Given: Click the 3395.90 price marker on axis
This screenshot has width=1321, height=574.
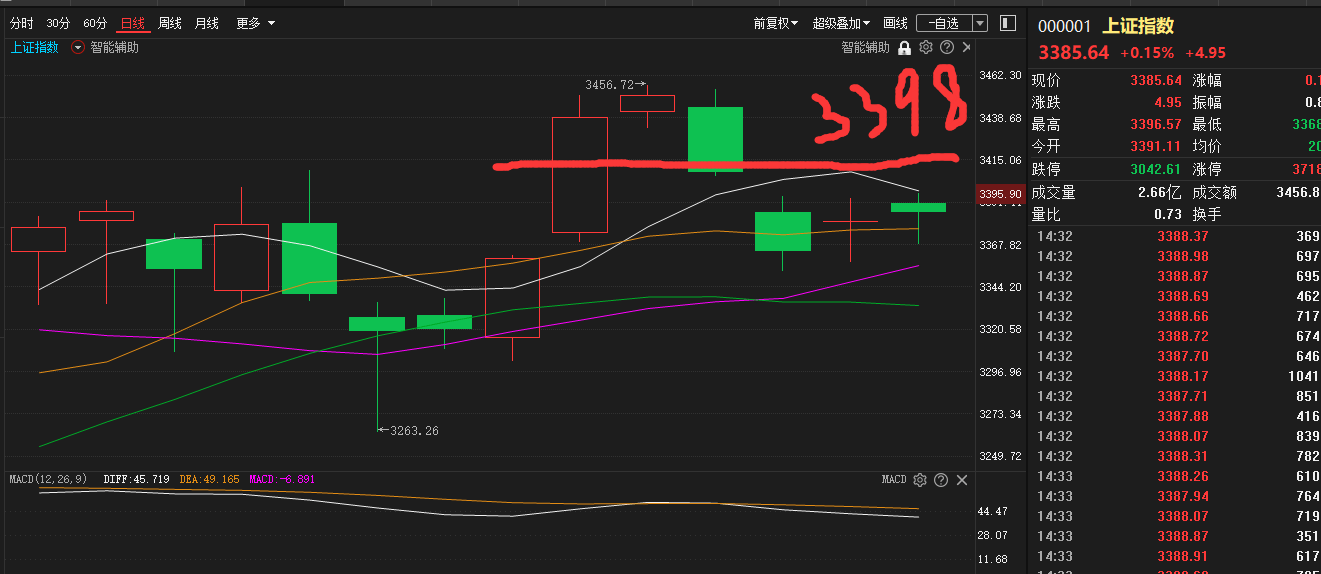Looking at the screenshot, I should pos(999,194).
